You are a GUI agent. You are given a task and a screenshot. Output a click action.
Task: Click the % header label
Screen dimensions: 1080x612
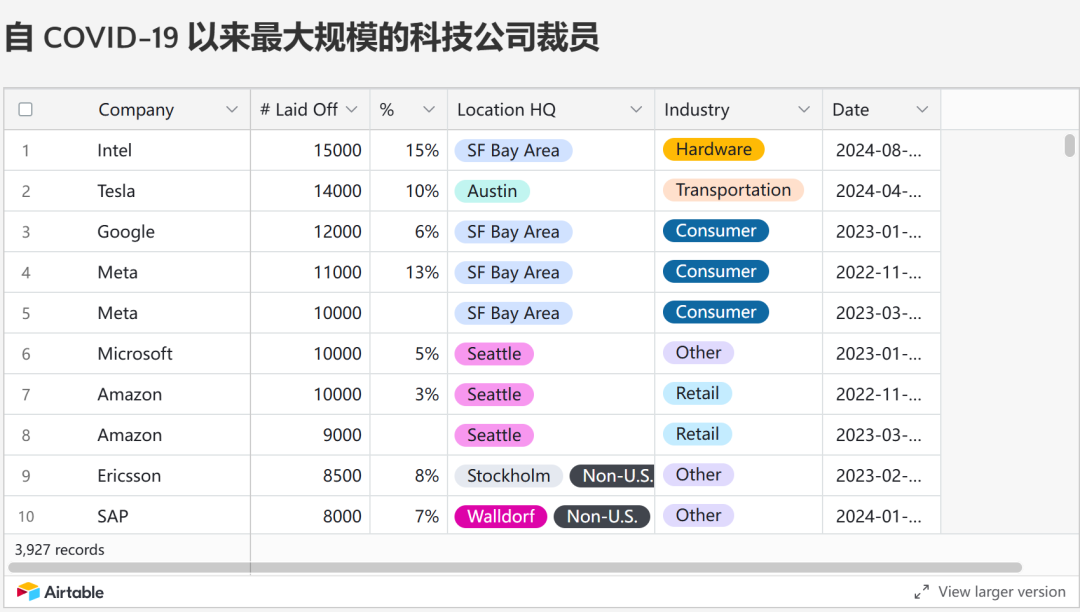click(x=386, y=109)
